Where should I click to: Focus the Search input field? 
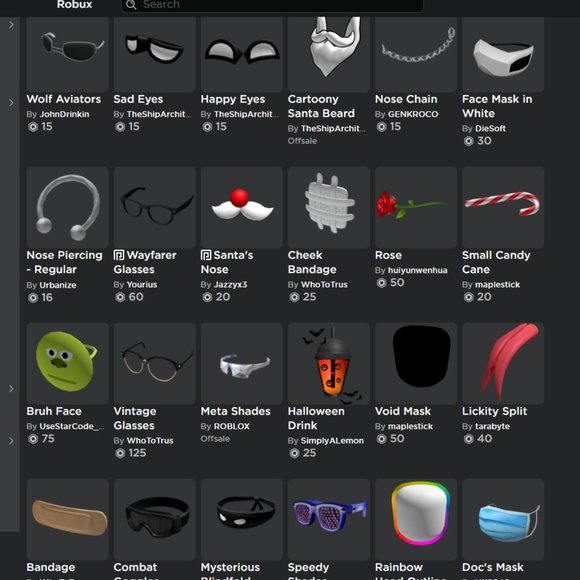272,5
